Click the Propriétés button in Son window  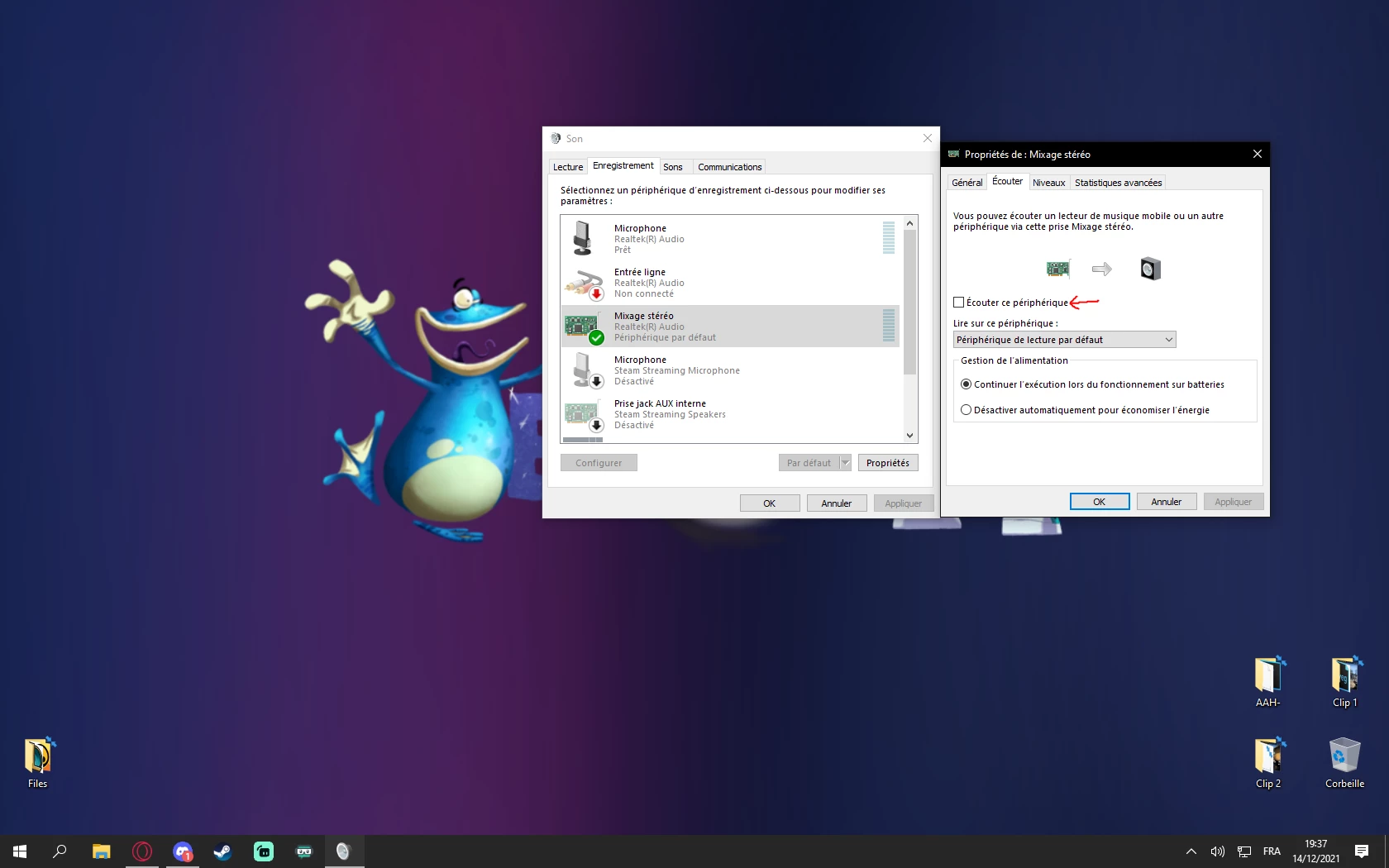[888, 463]
